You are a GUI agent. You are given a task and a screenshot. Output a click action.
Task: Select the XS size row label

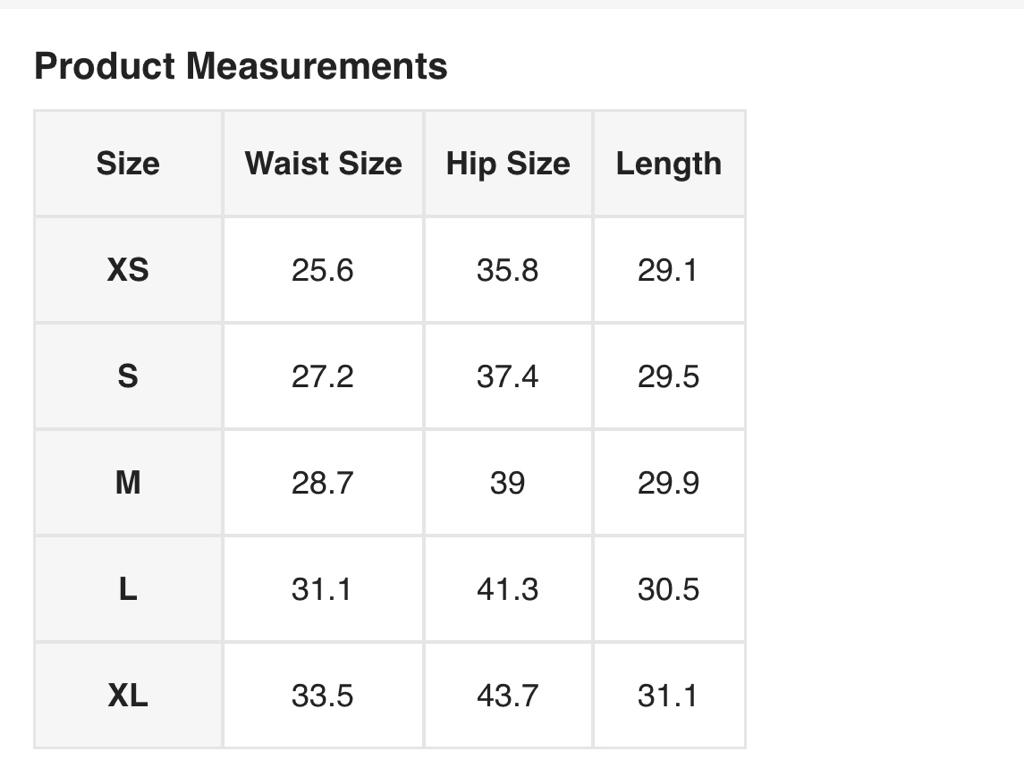[x=128, y=270]
